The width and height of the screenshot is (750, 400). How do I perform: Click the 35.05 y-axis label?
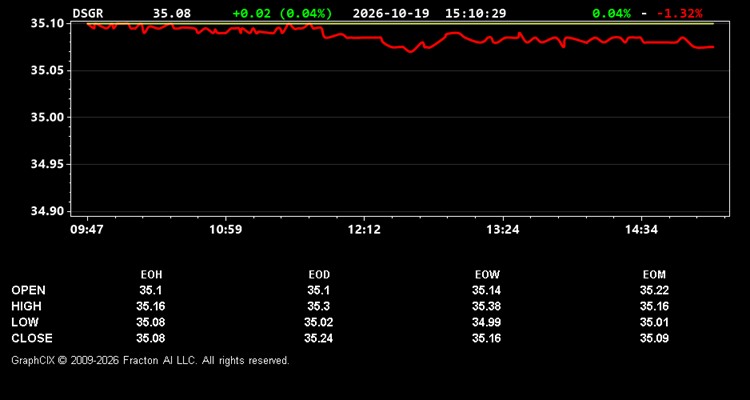[x=48, y=70]
